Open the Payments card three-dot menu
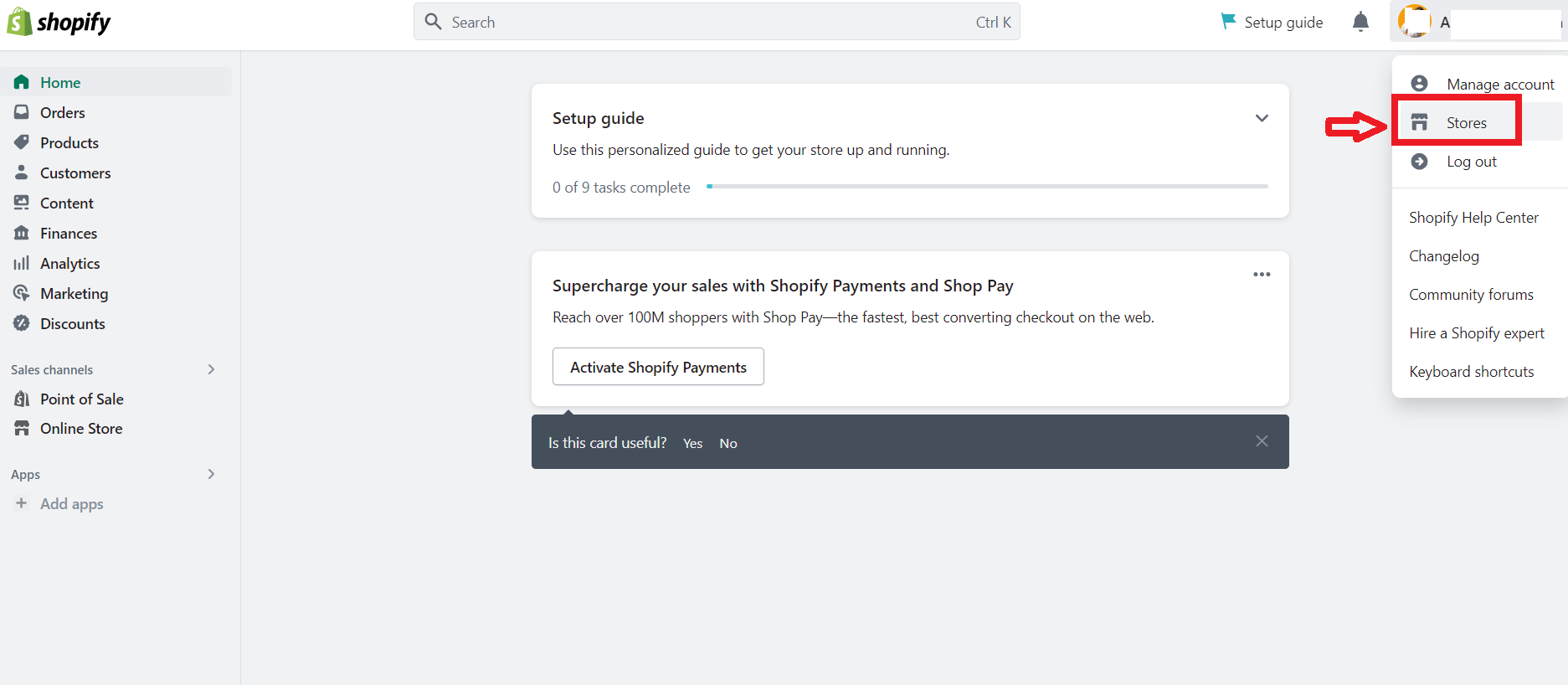Viewport: 1568px width, 685px height. point(1262,275)
